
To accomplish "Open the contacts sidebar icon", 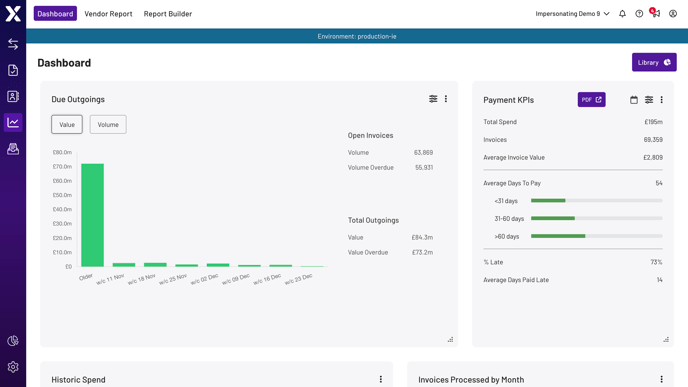I will 13,97.
